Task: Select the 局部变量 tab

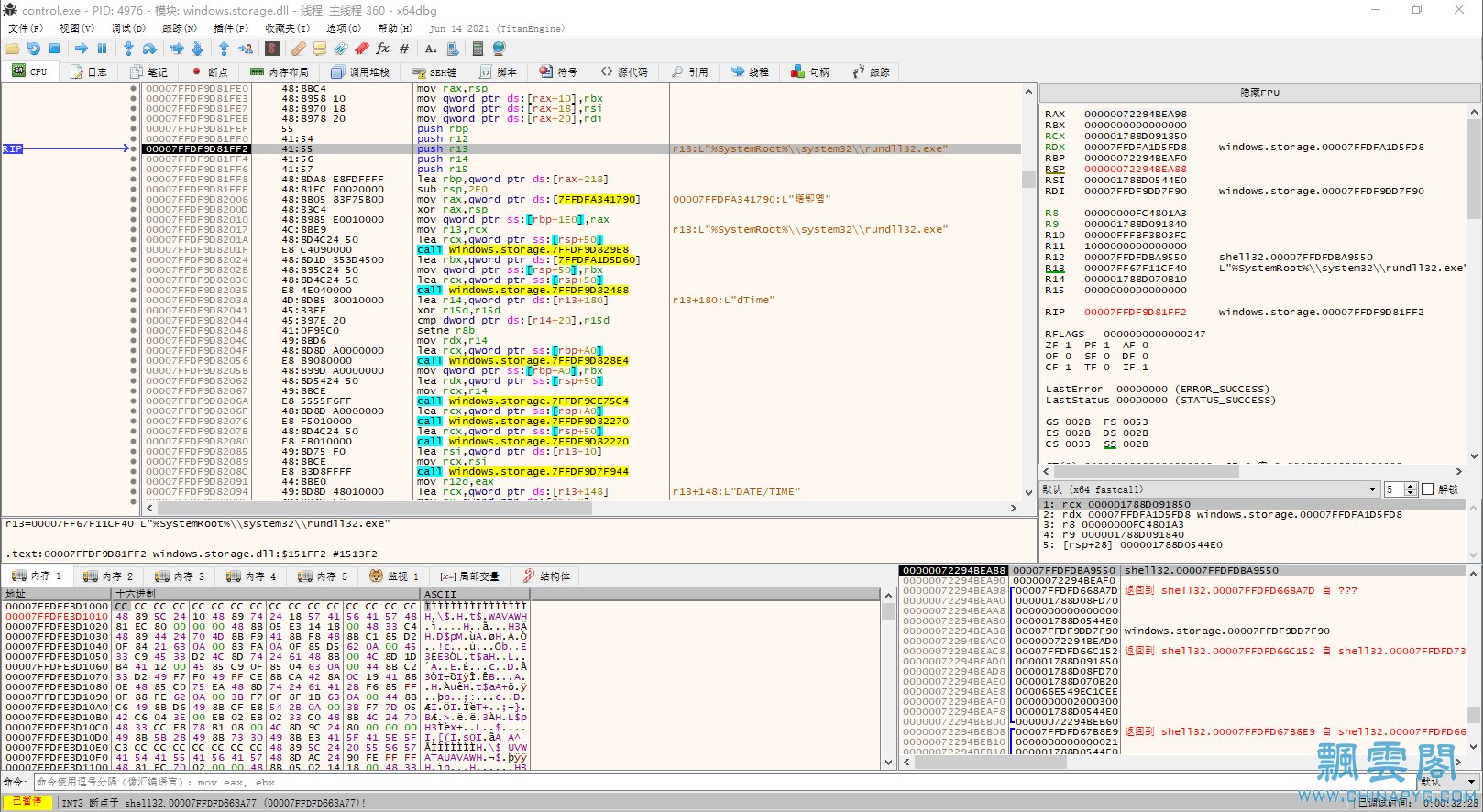Action: (470, 576)
